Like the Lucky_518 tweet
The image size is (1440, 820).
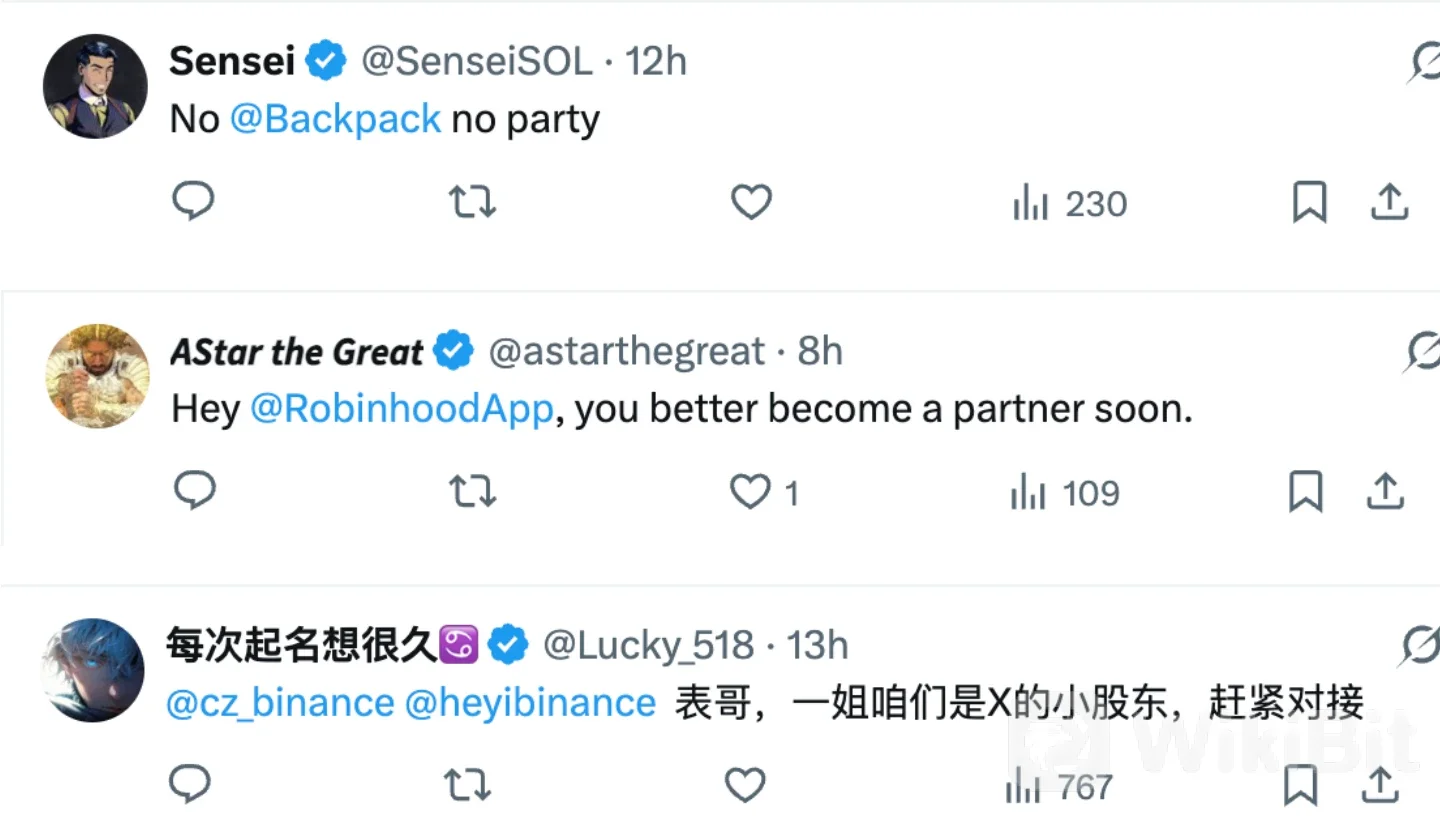coord(745,786)
